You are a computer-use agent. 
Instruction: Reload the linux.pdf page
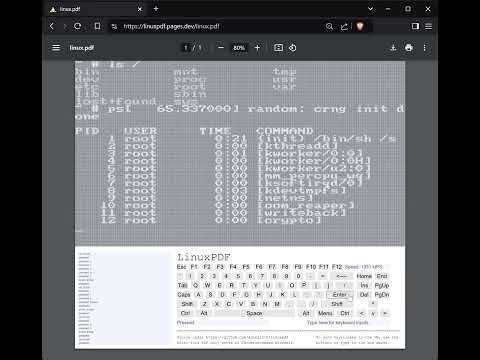point(78,26)
